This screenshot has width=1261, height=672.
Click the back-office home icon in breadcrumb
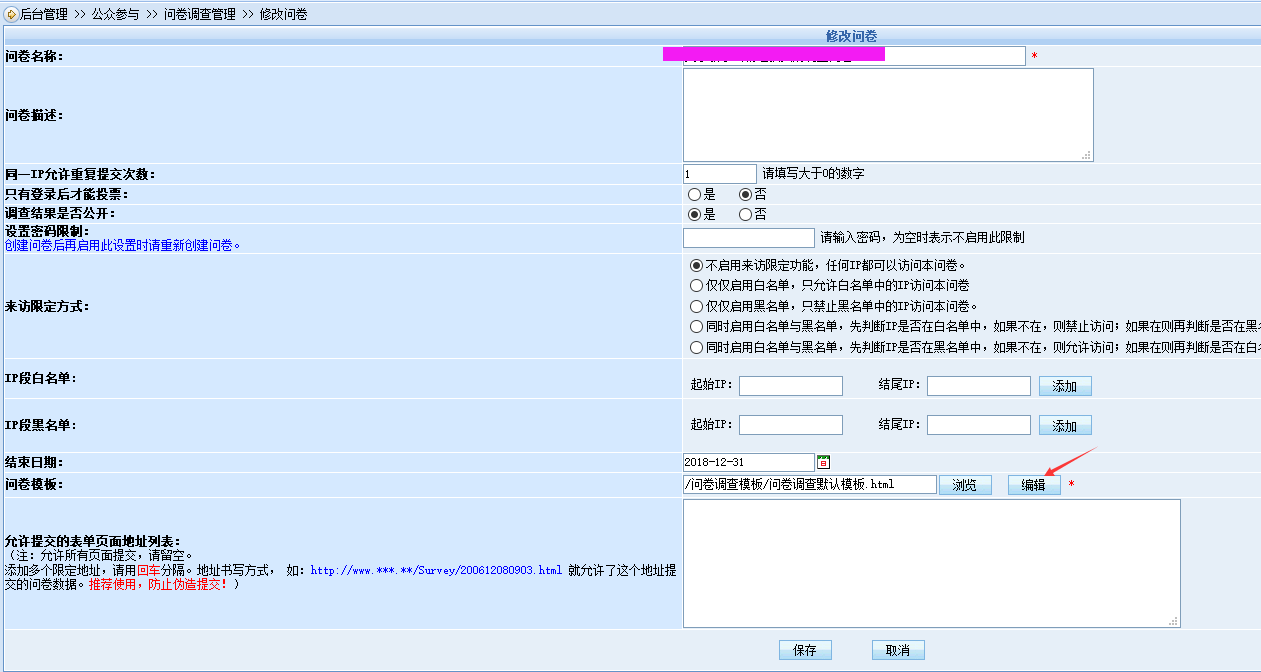(x=11, y=15)
